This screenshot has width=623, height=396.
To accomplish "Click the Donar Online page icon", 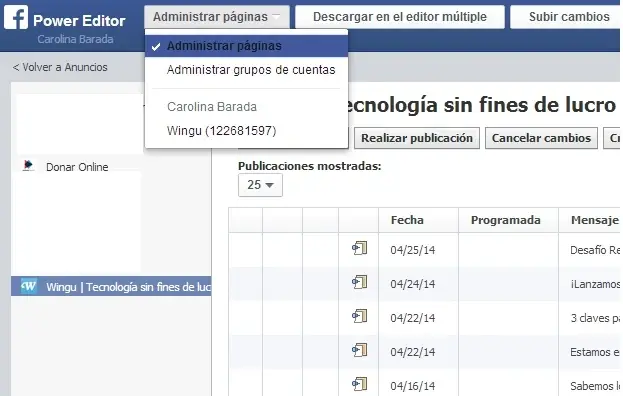I will click(28, 165).
